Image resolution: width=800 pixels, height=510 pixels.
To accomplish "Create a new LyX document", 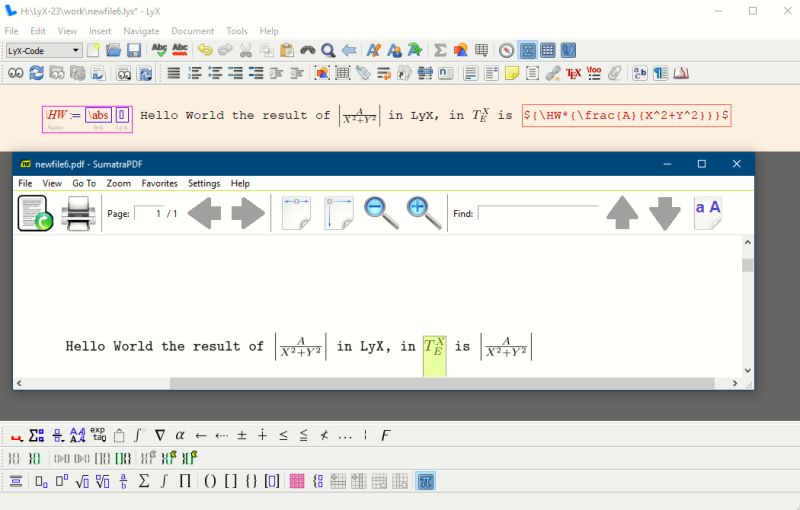I will coord(93,50).
